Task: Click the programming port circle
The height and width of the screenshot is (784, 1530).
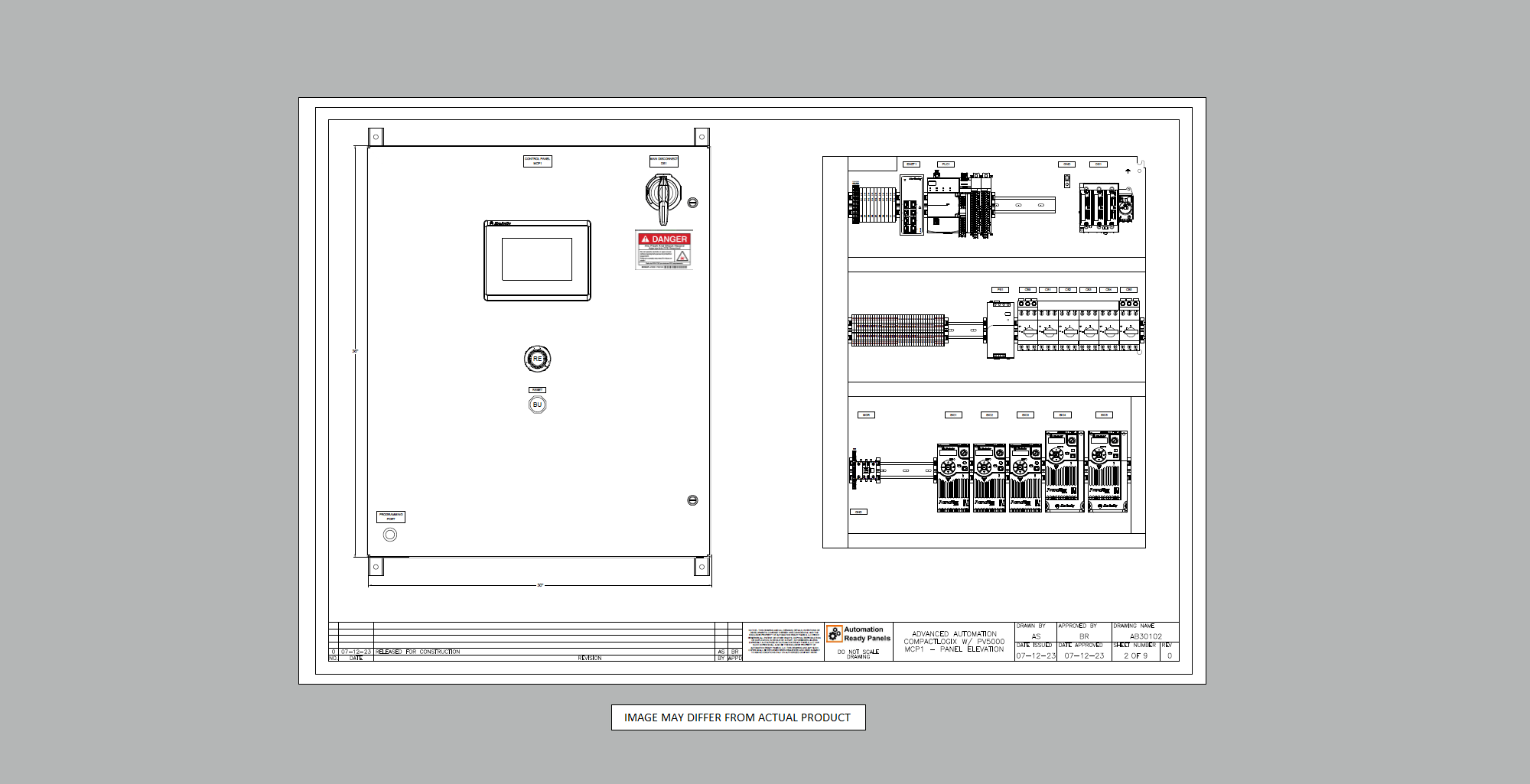Action: click(390, 535)
